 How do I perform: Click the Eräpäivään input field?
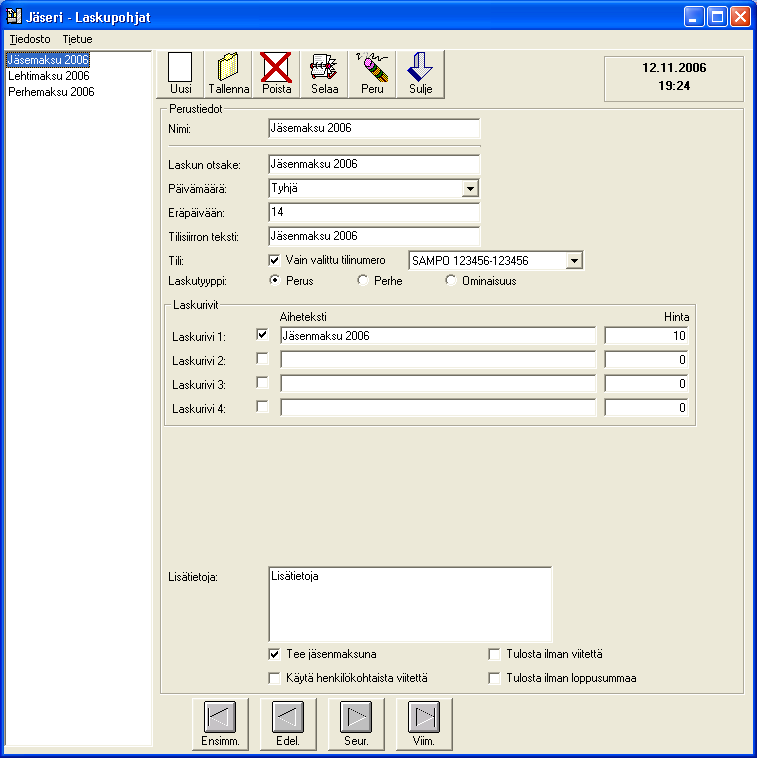coord(374,212)
